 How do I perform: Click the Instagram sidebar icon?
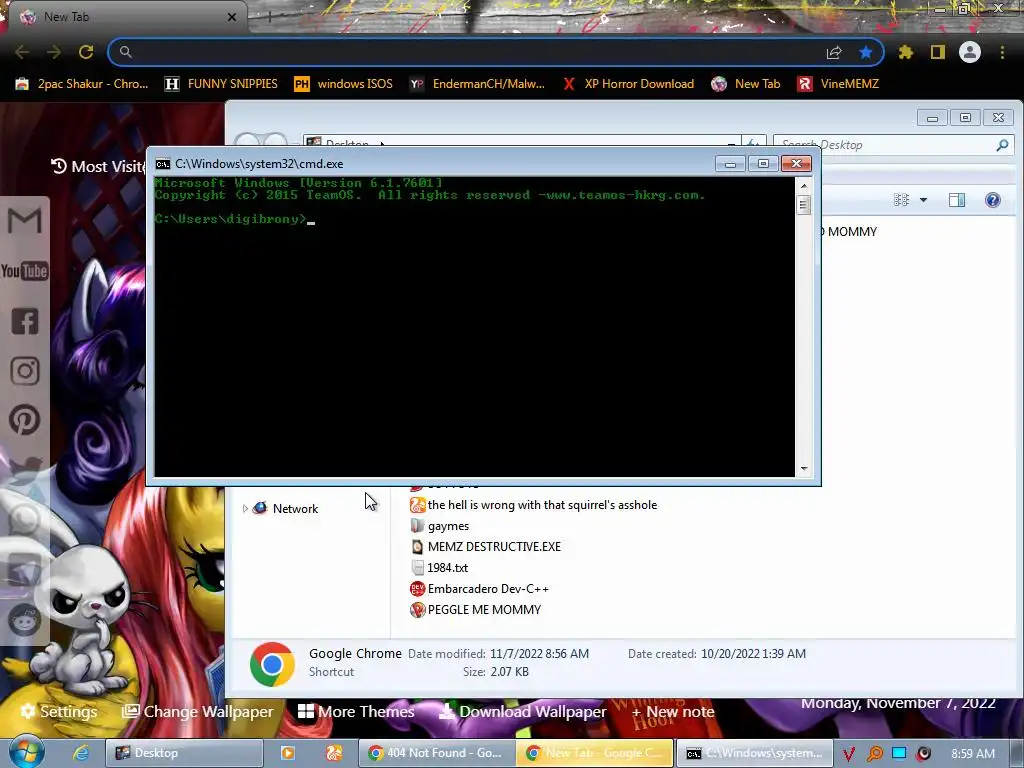click(x=25, y=371)
